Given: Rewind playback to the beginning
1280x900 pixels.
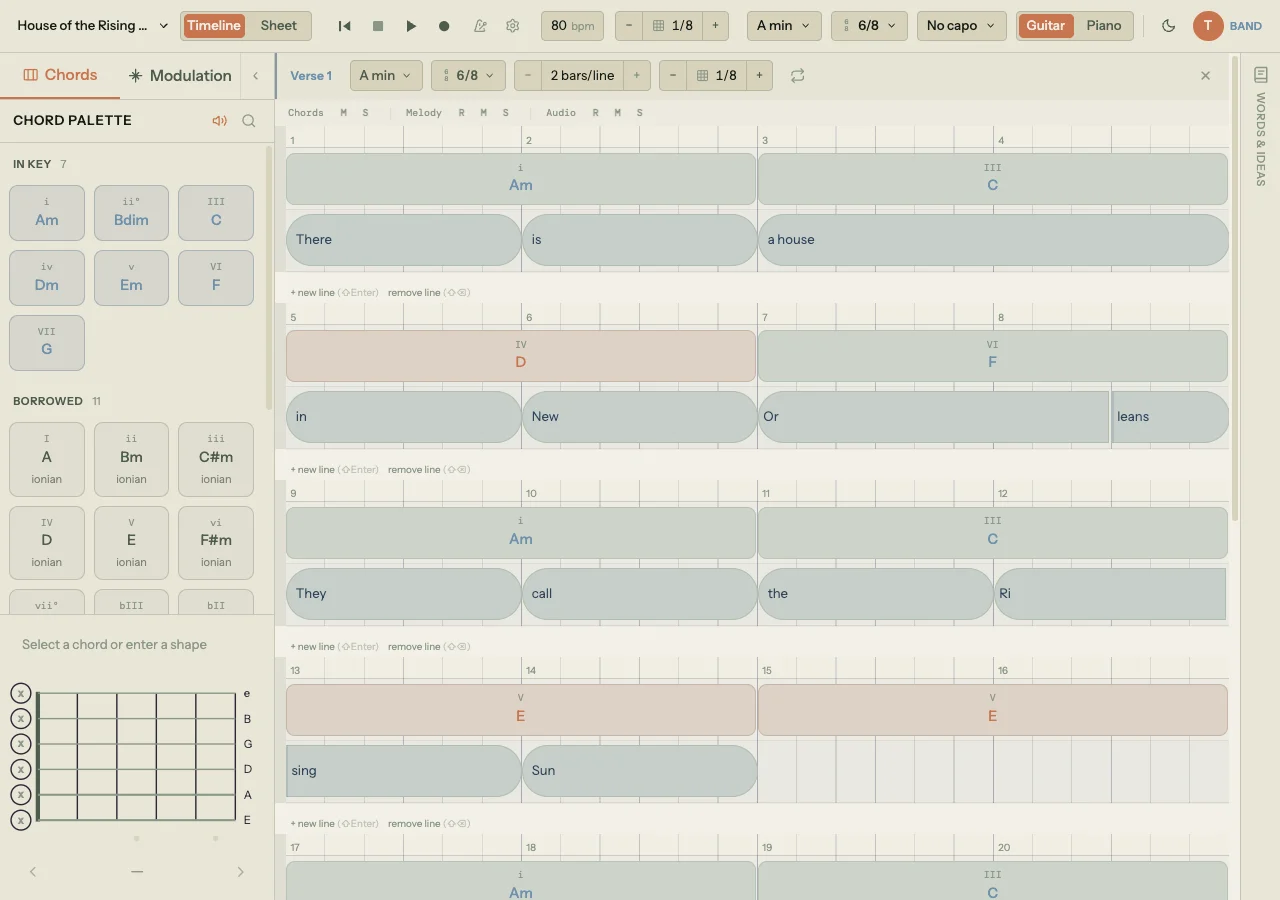Looking at the screenshot, I should point(344,27).
